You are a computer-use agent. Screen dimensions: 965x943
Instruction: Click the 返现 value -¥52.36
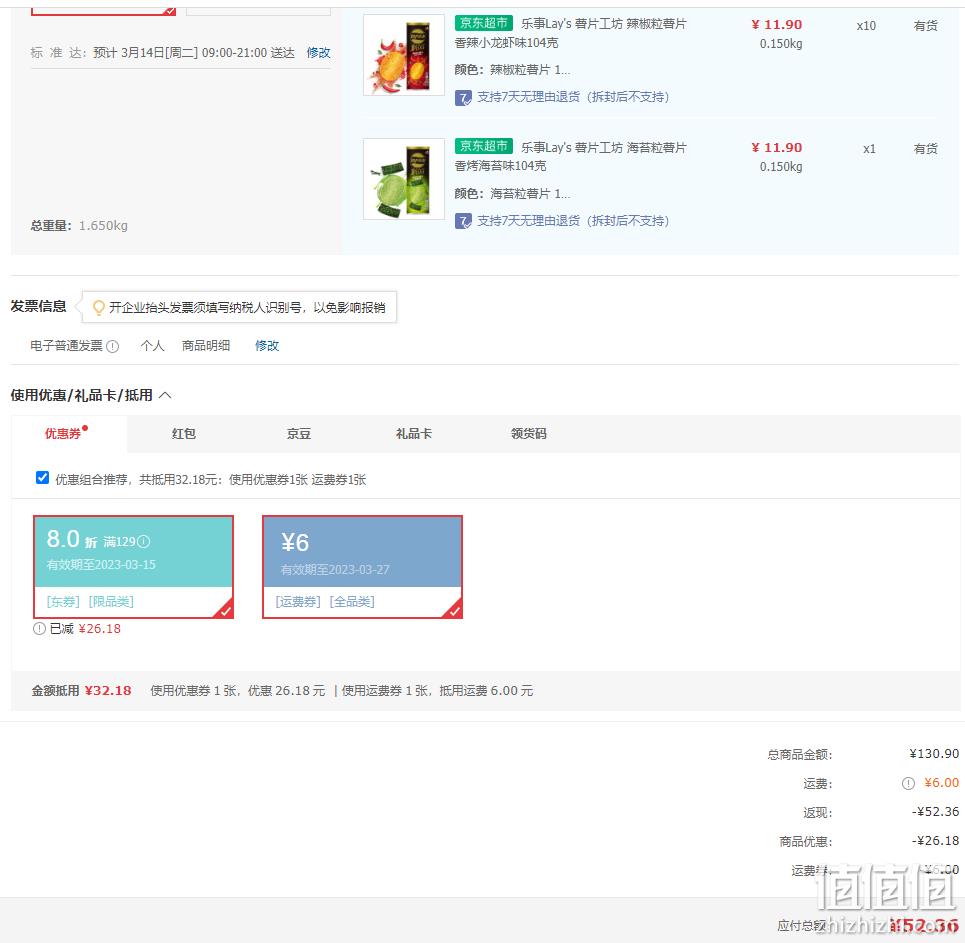pos(935,812)
